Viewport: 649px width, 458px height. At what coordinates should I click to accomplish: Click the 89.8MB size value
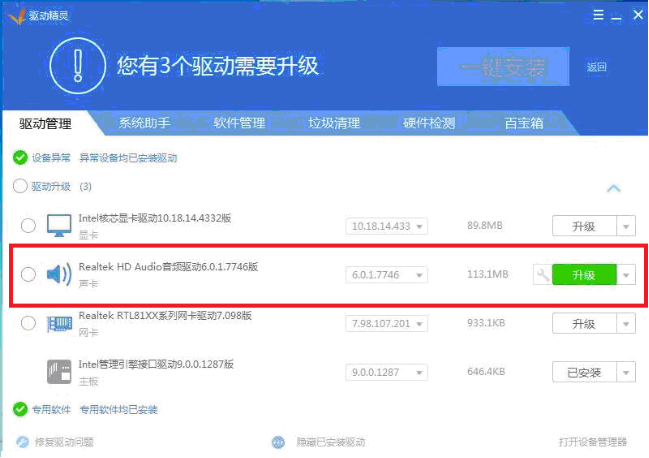pyautogui.click(x=485, y=225)
